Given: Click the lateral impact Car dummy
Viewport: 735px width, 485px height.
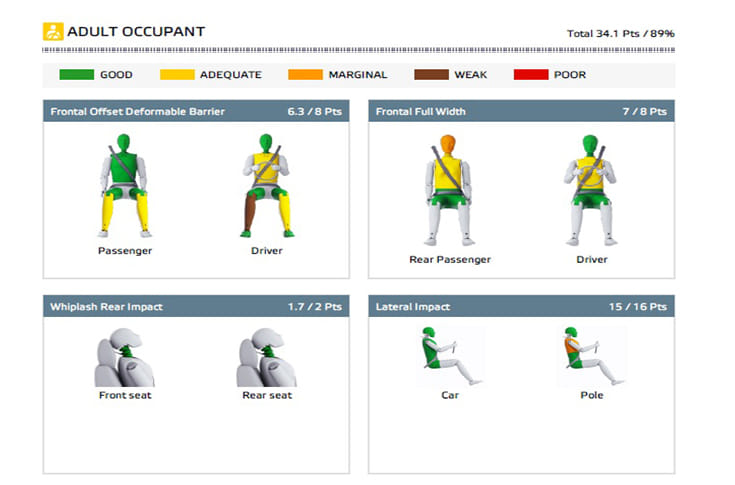Looking at the screenshot, I should pyautogui.click(x=449, y=356).
